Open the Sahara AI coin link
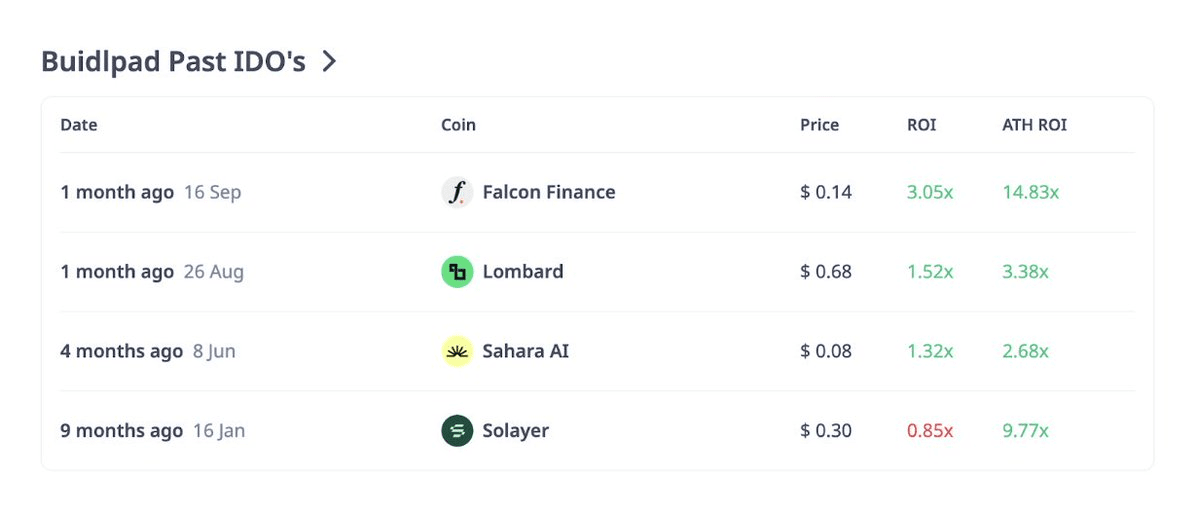The height and width of the screenshot is (514, 1199). 525,351
